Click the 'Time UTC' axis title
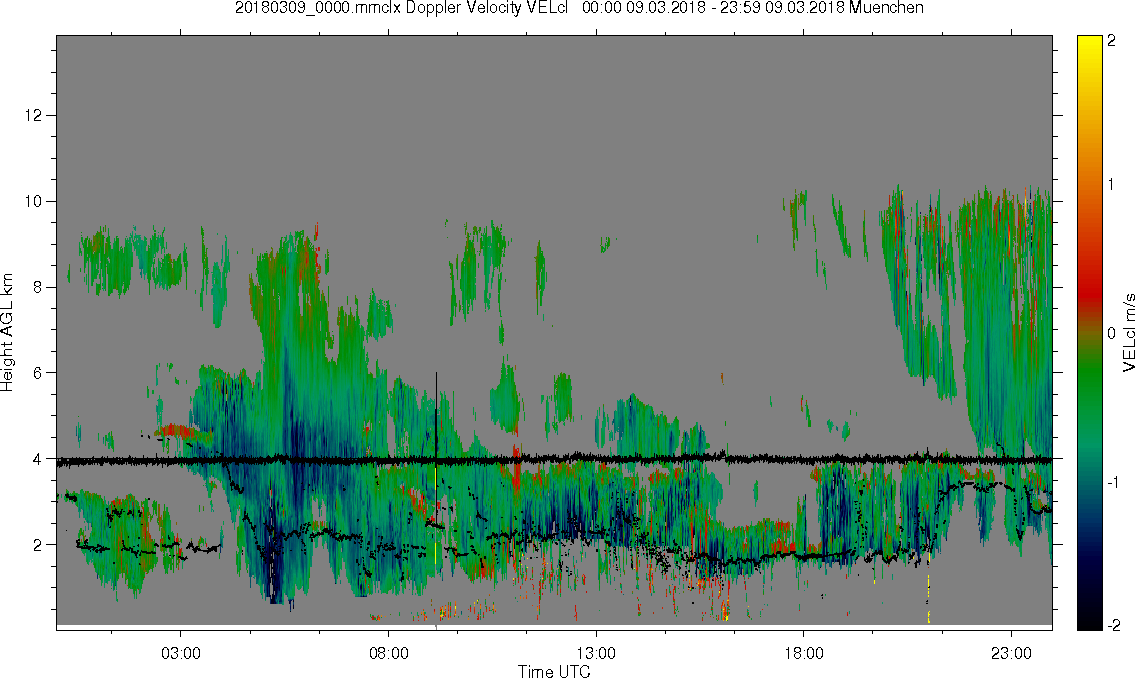The height and width of the screenshot is (678, 1135). (x=554, y=671)
